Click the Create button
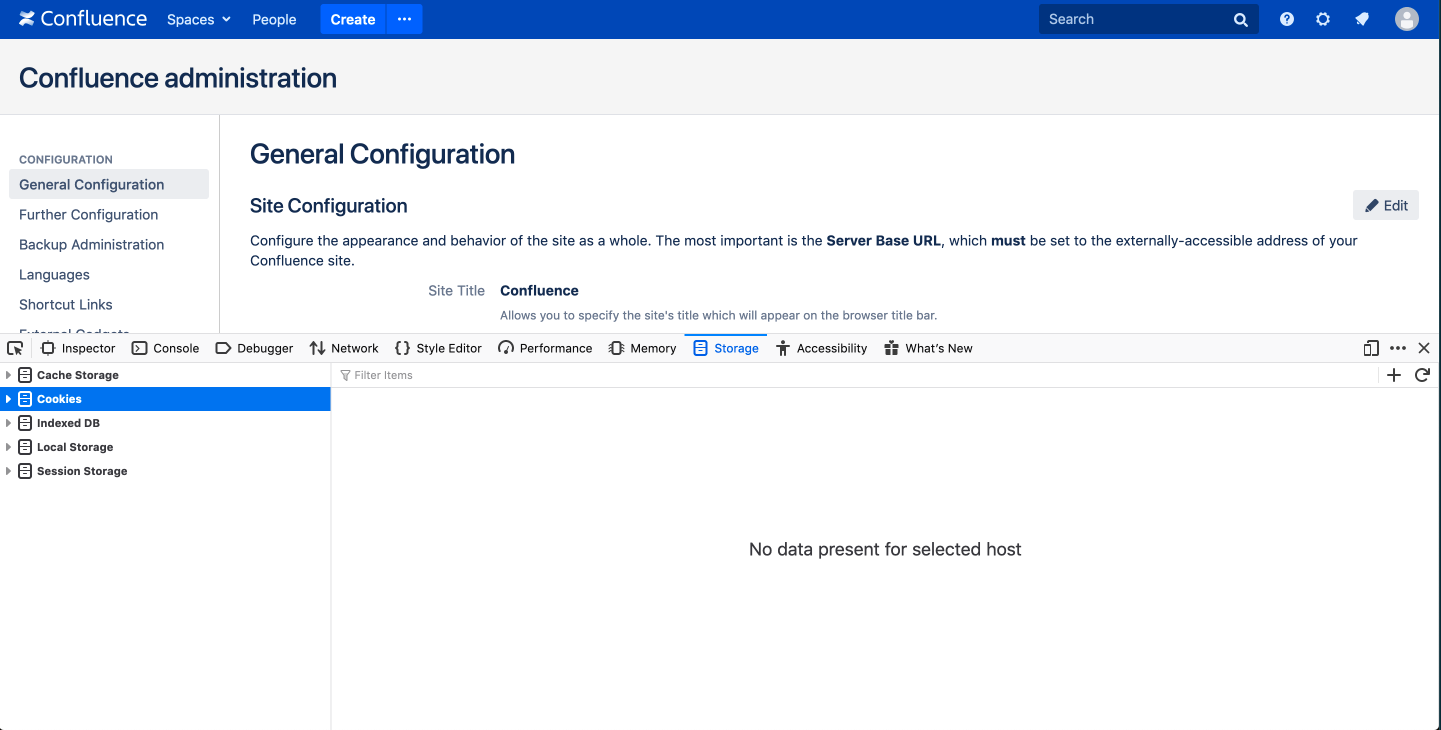 [x=352, y=18]
